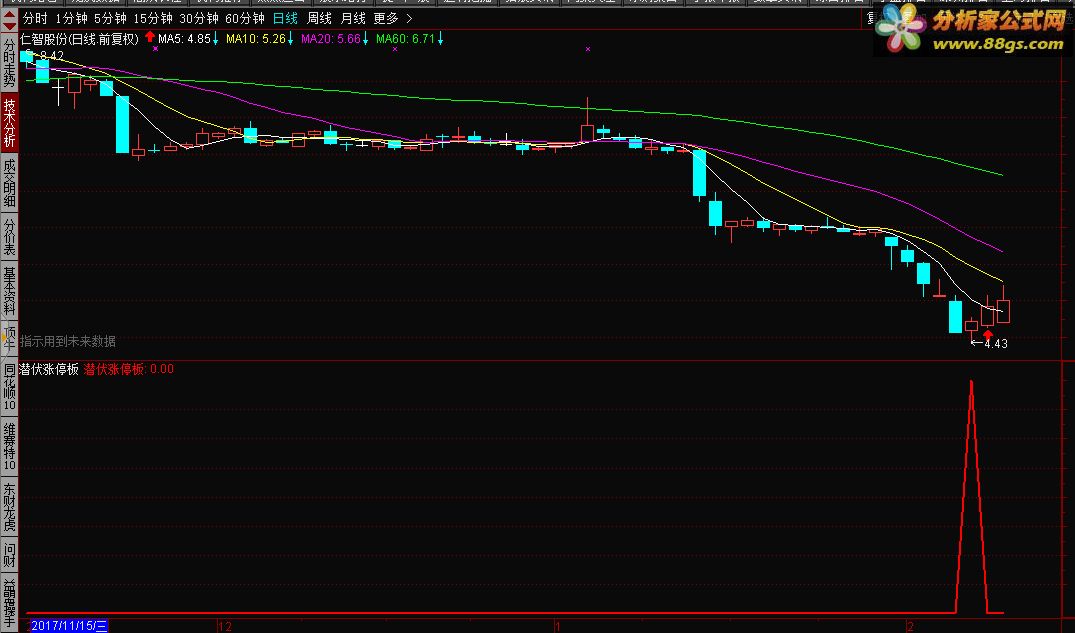This screenshot has width=1075, height=633.
Task: Click the 4.43 low price marker
Action: click(995, 344)
